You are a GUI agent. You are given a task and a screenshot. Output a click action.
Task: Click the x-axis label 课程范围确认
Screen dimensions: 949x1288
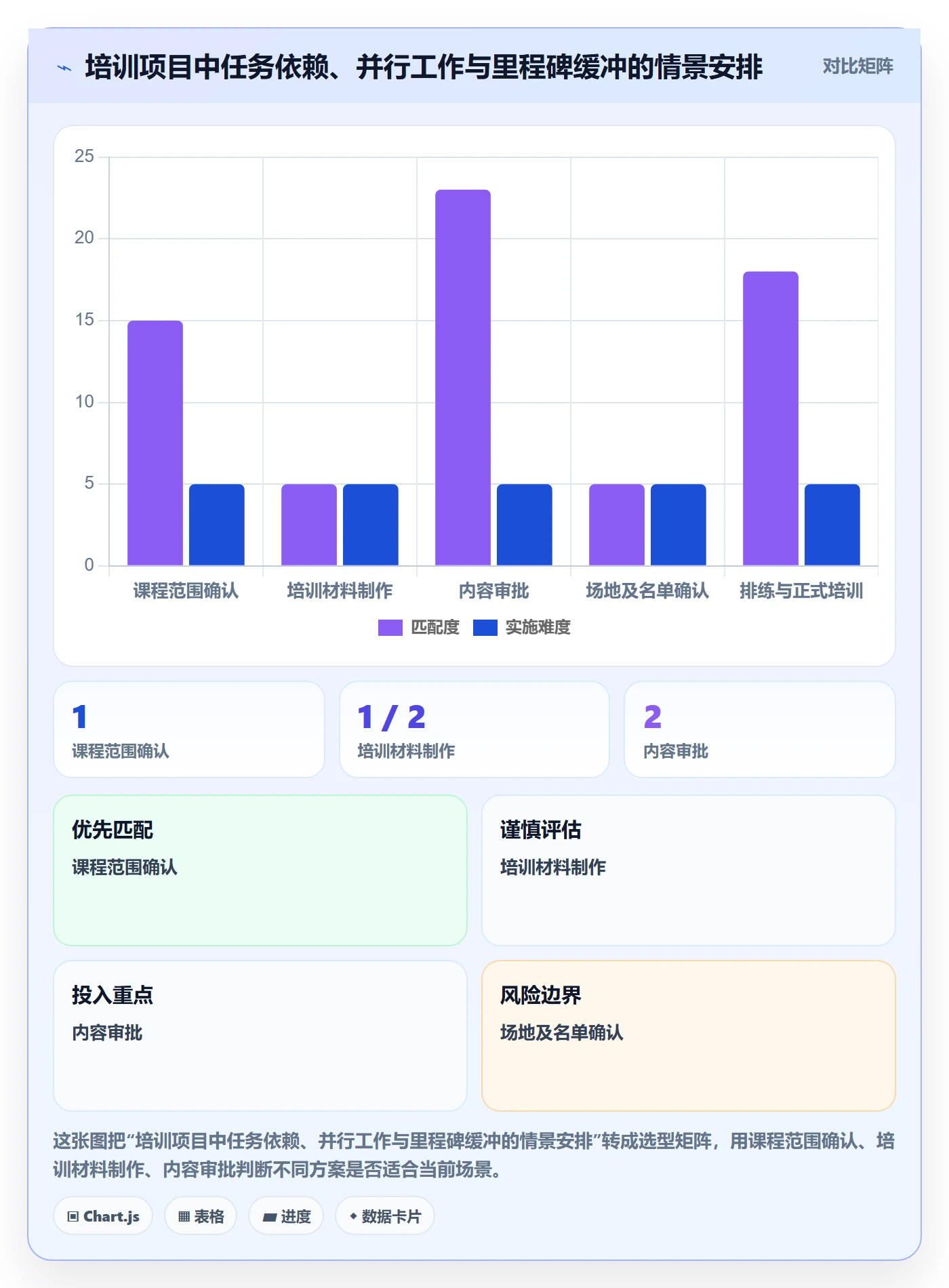[186, 591]
